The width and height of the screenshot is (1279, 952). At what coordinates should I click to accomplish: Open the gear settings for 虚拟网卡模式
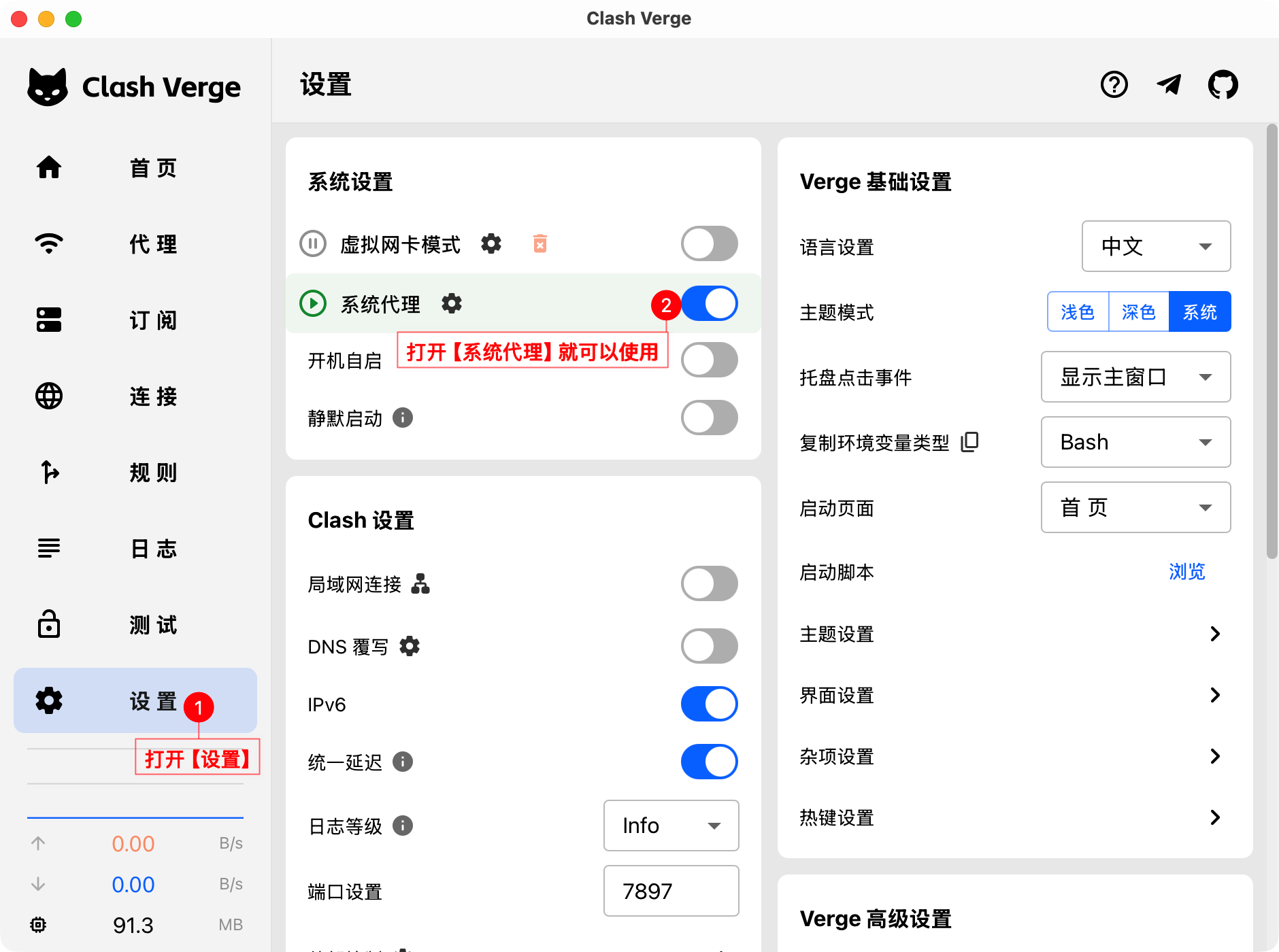491,243
